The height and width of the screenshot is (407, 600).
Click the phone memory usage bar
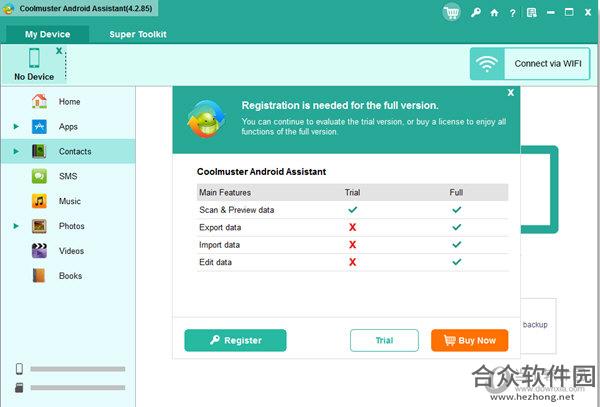tap(78, 369)
